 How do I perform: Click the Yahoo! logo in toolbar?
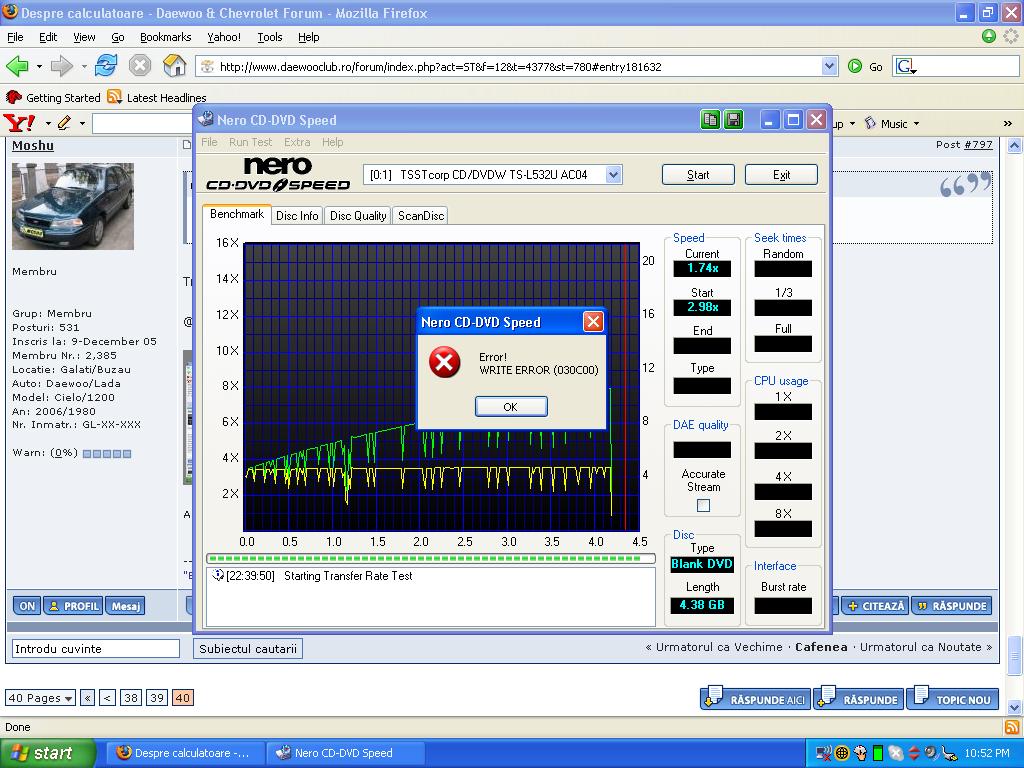pos(20,123)
